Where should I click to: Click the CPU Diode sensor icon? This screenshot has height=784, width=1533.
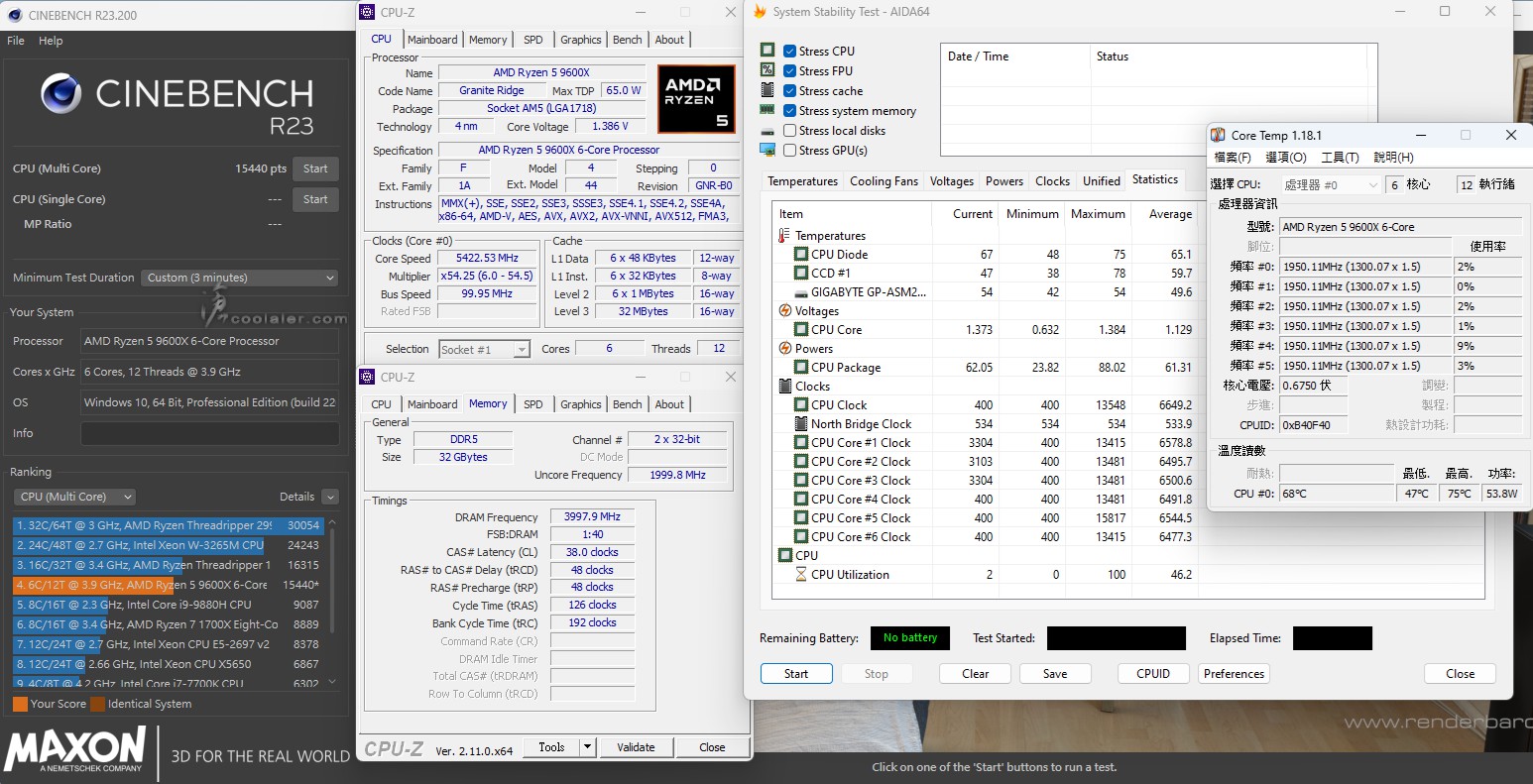[x=801, y=255]
